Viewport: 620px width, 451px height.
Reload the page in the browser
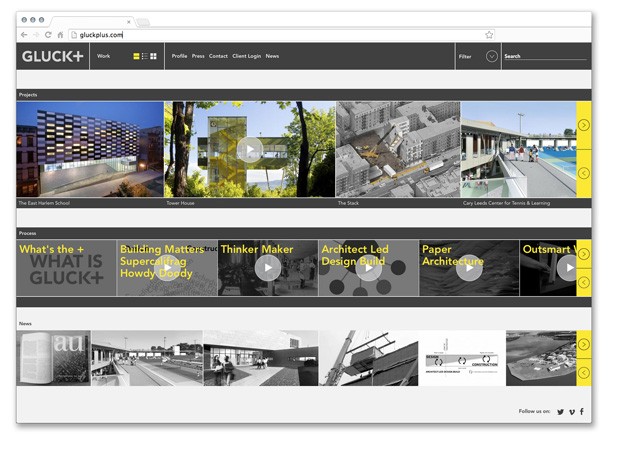click(x=48, y=35)
